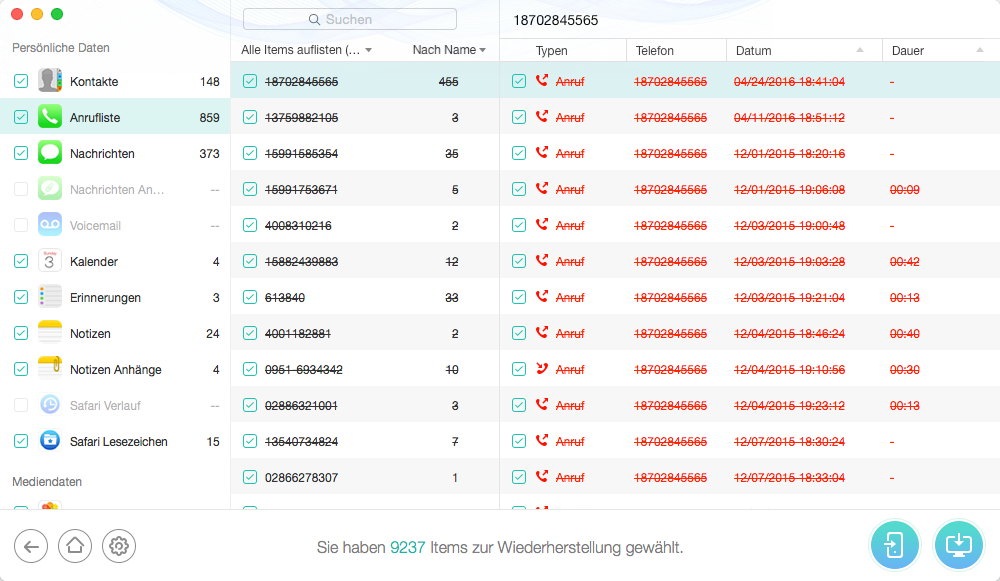Image resolution: width=1000 pixels, height=581 pixels.
Task: Select the Safari Verlauf category
Action: 115,406
